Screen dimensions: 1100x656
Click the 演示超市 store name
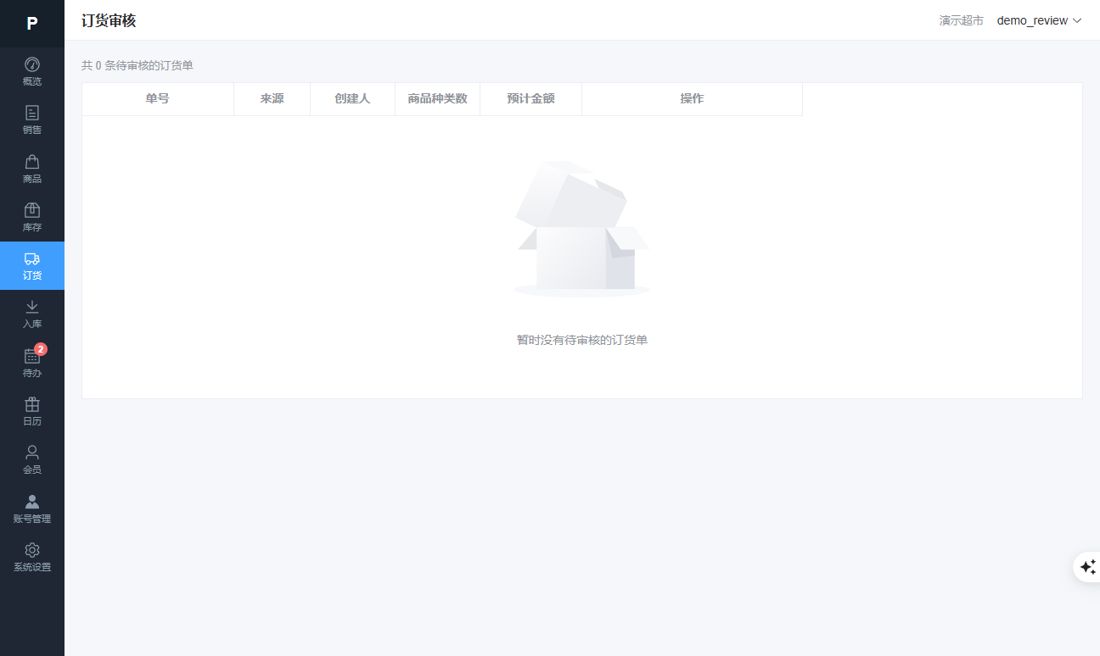[961, 21]
